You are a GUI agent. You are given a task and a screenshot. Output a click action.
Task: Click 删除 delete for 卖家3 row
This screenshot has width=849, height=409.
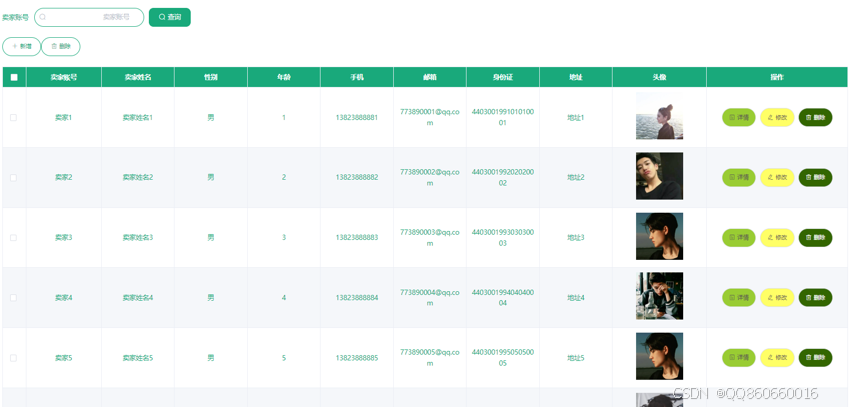(x=815, y=237)
